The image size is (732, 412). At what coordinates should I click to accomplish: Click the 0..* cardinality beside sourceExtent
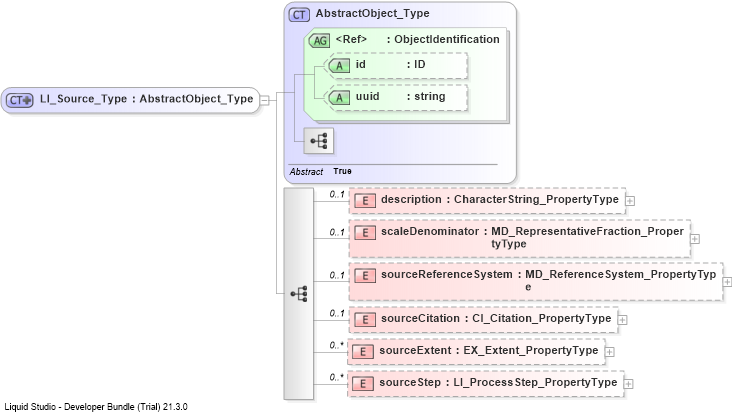(x=336, y=345)
